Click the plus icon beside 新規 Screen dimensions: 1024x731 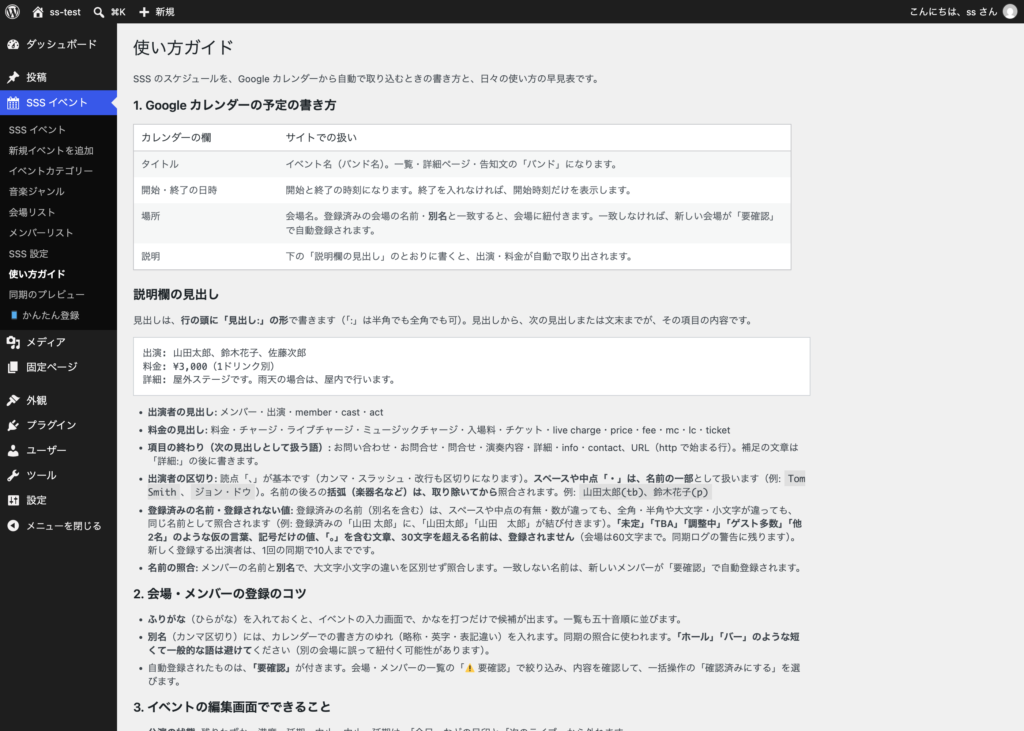point(144,12)
